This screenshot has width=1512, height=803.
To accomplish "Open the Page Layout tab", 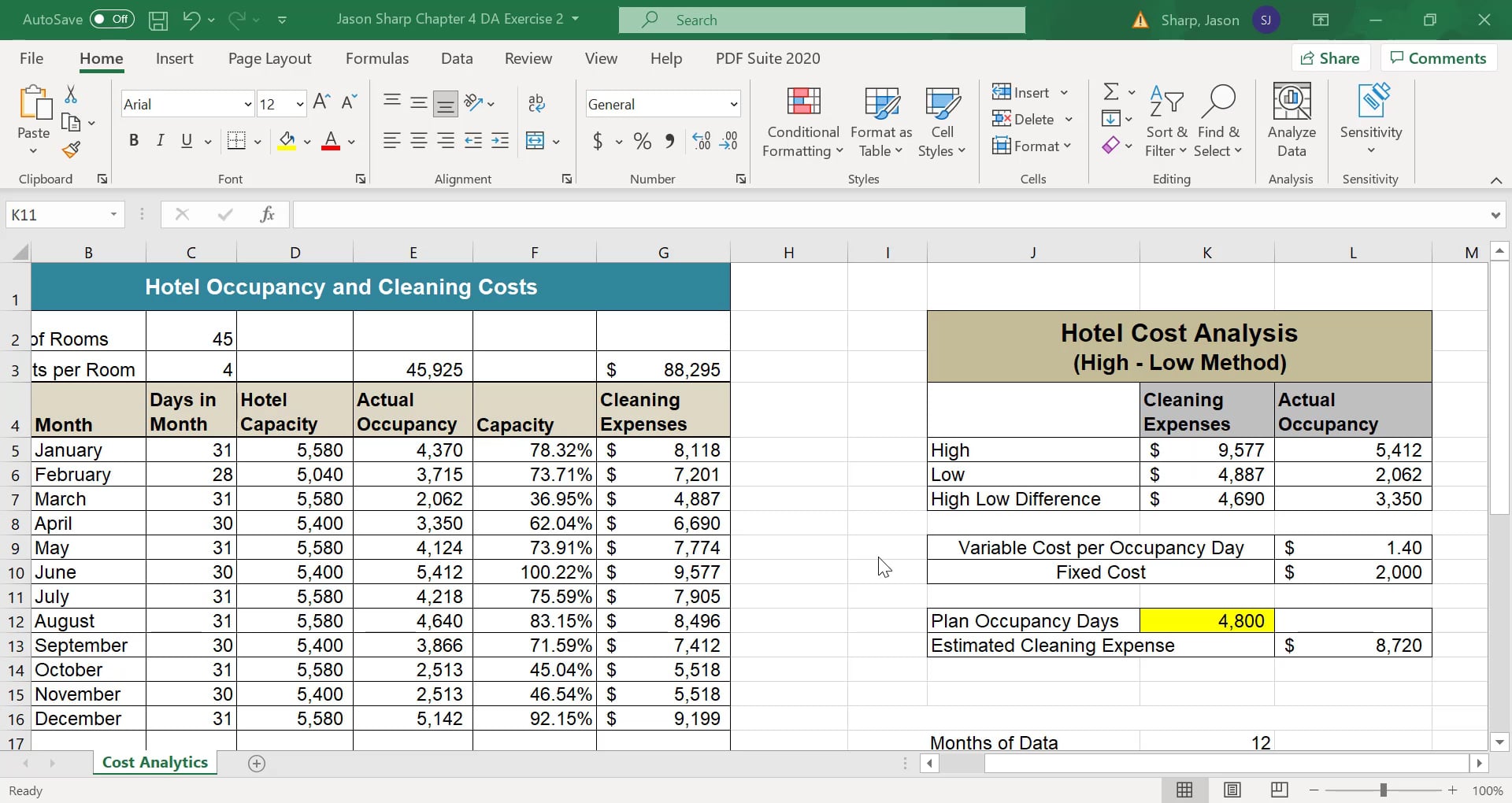I will 269,58.
